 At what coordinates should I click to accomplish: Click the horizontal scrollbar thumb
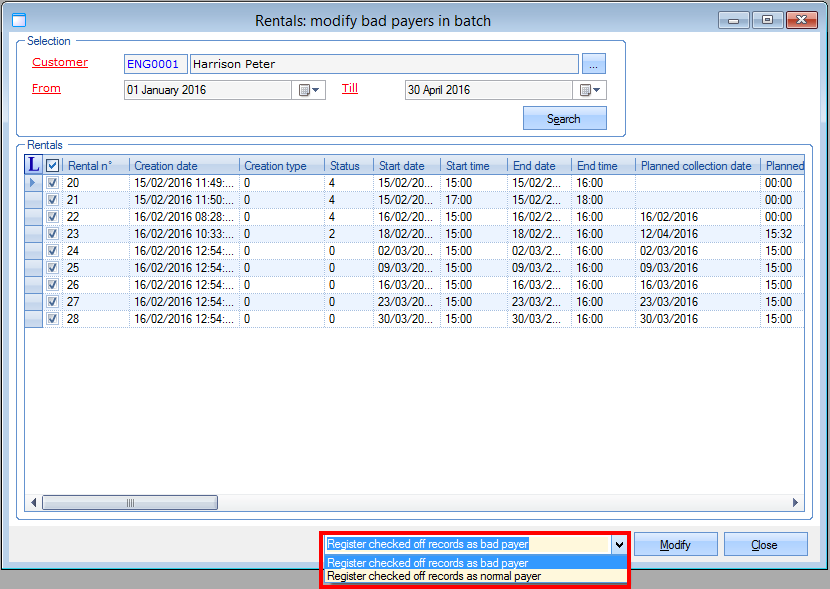coord(129,503)
